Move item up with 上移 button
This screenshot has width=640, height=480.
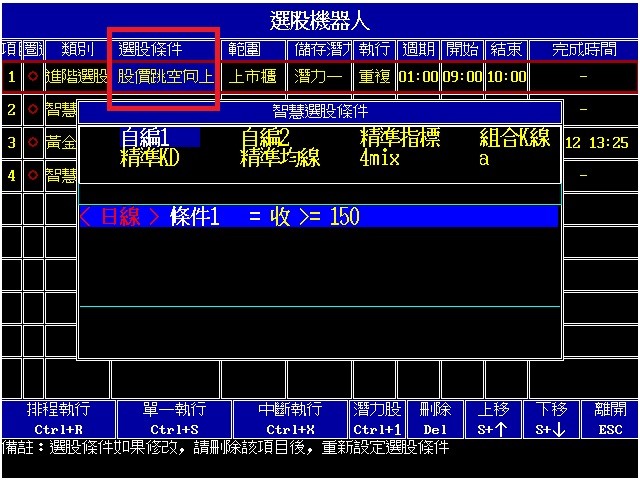(x=493, y=419)
